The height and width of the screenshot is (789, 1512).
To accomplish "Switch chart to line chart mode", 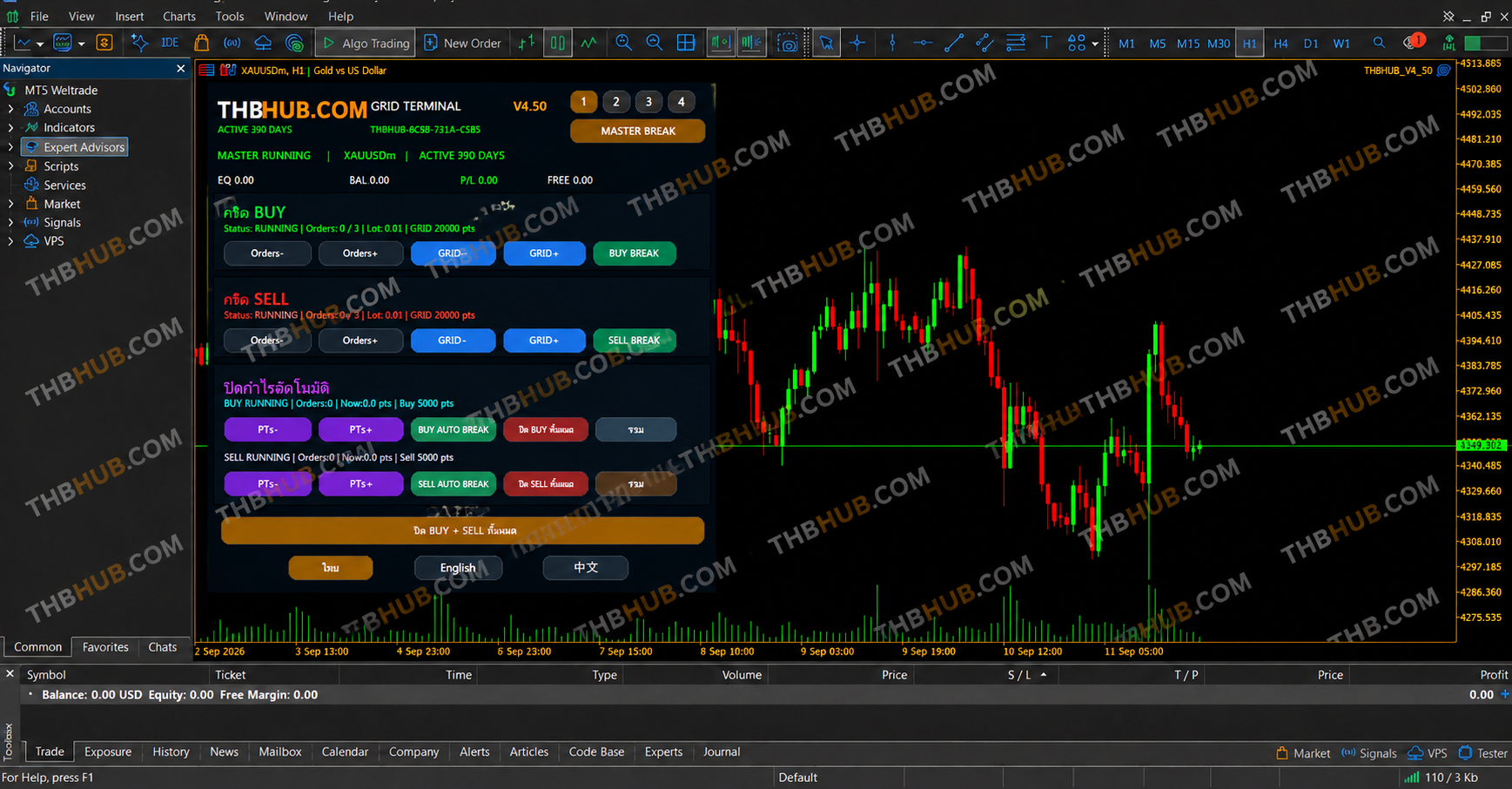I will tap(589, 43).
